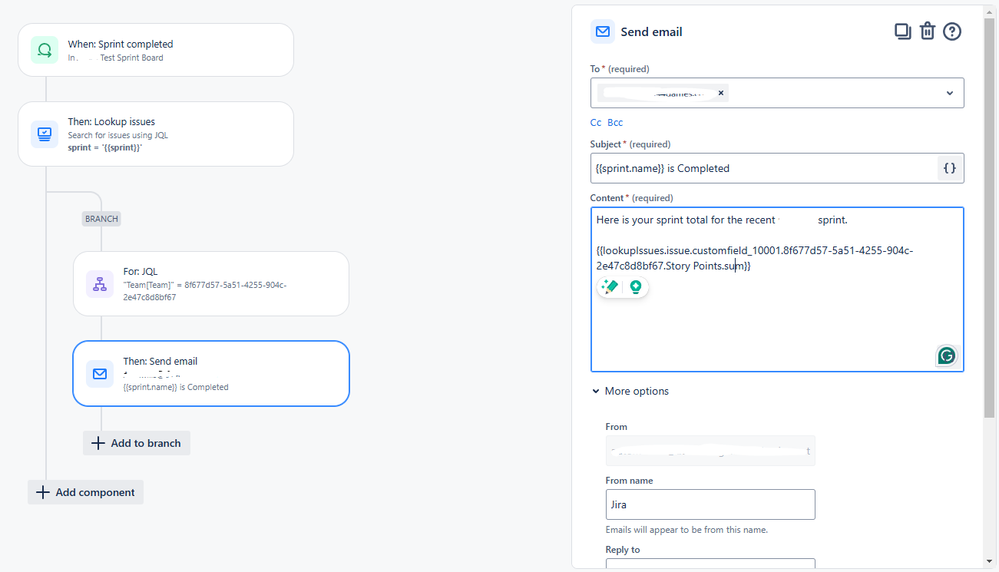
Task: Add a Cc recipient
Action: coord(596,122)
